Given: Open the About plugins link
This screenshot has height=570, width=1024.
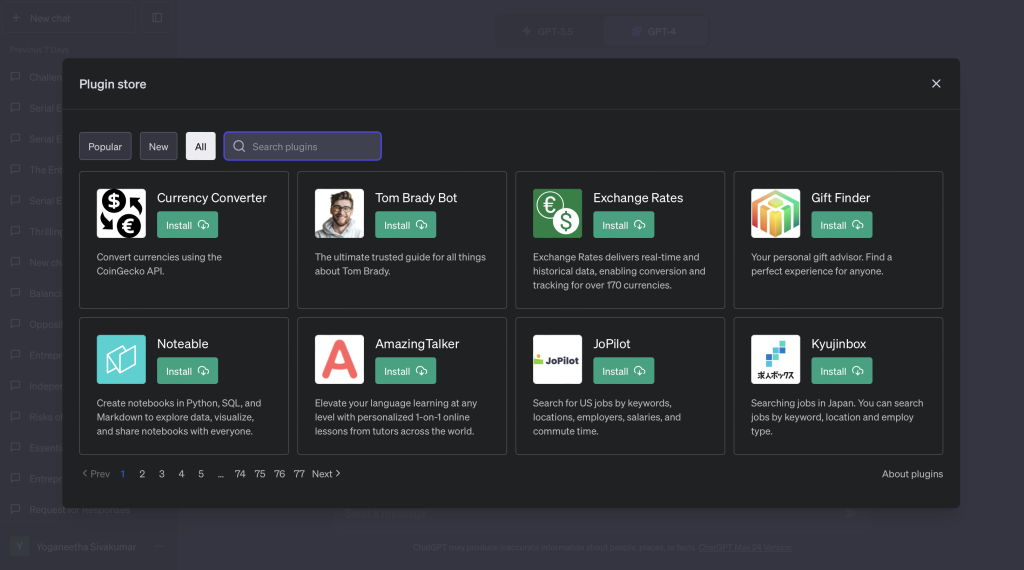Looking at the screenshot, I should coord(912,474).
